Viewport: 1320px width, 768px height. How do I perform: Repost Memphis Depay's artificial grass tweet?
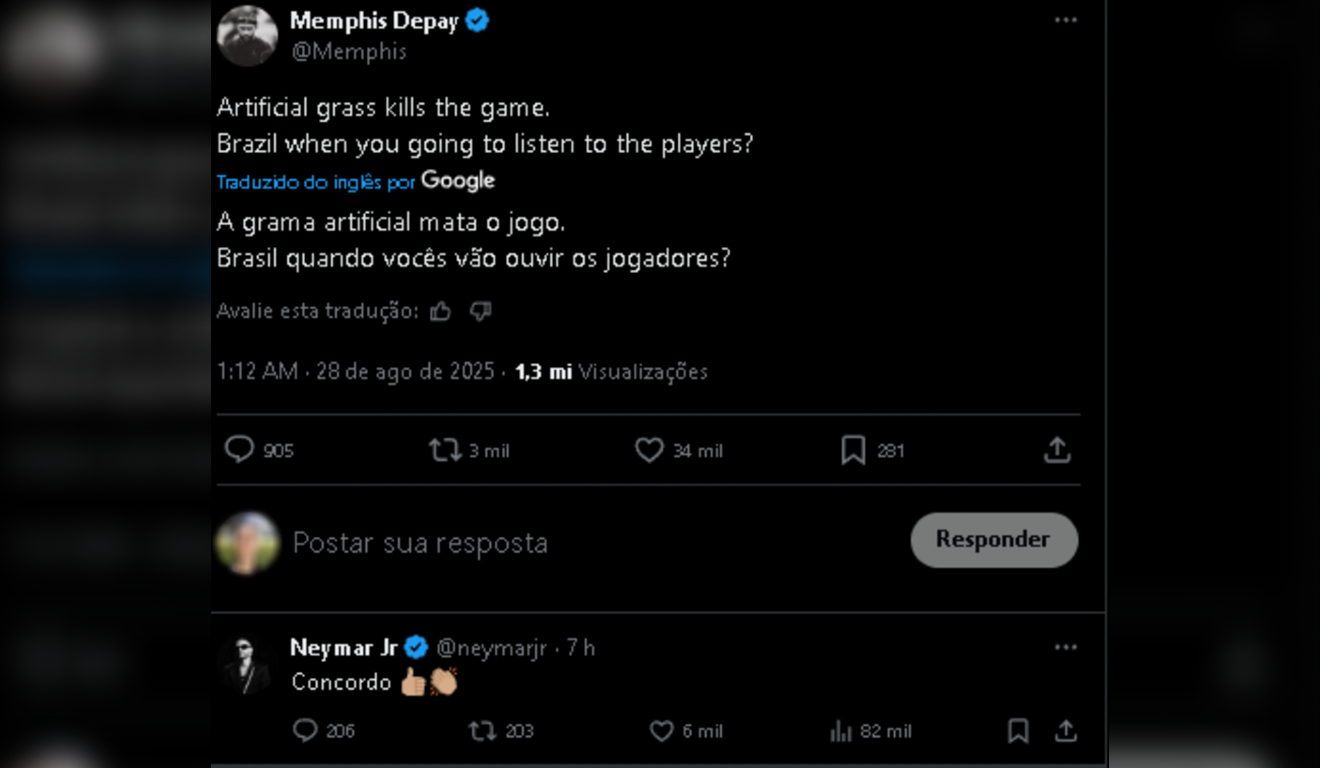pos(445,450)
